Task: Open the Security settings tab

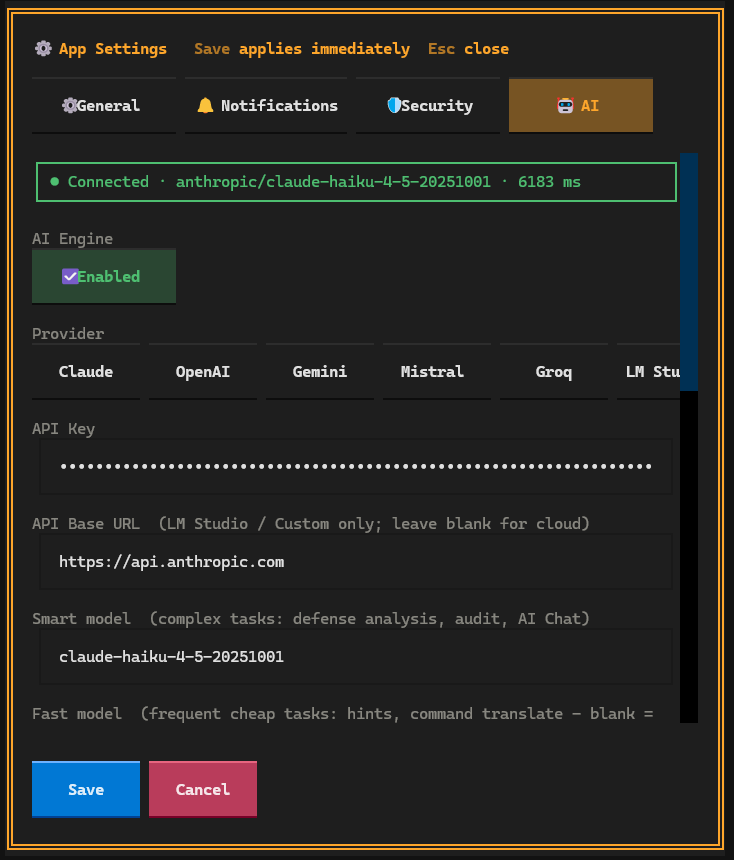Action: [428, 104]
